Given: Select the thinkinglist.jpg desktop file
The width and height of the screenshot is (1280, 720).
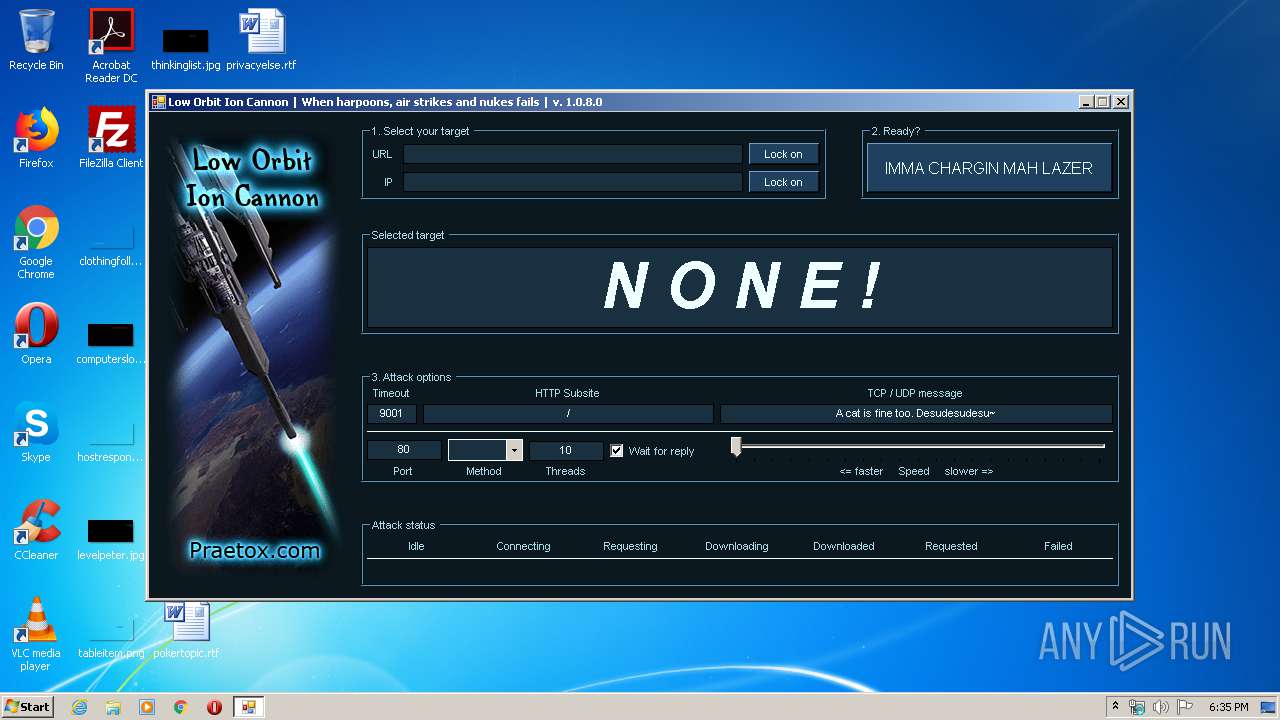Looking at the screenshot, I should coord(186,49).
